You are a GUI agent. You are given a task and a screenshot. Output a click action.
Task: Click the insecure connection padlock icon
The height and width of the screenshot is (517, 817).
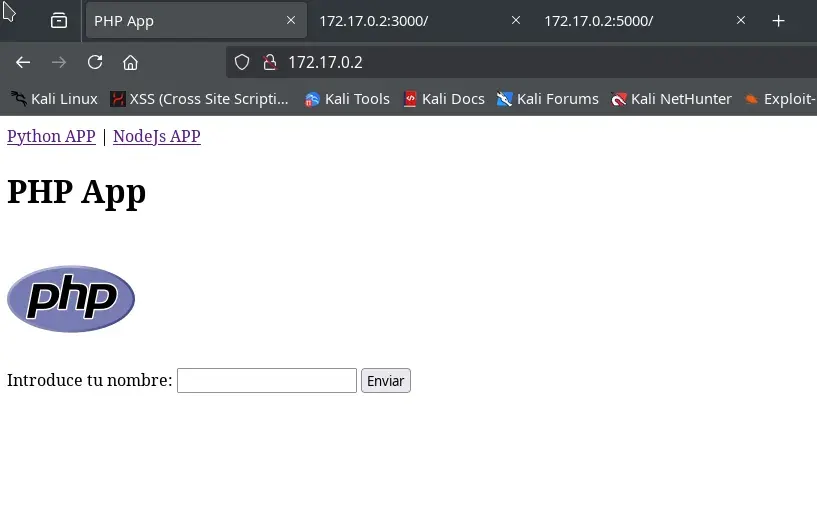pos(269,63)
